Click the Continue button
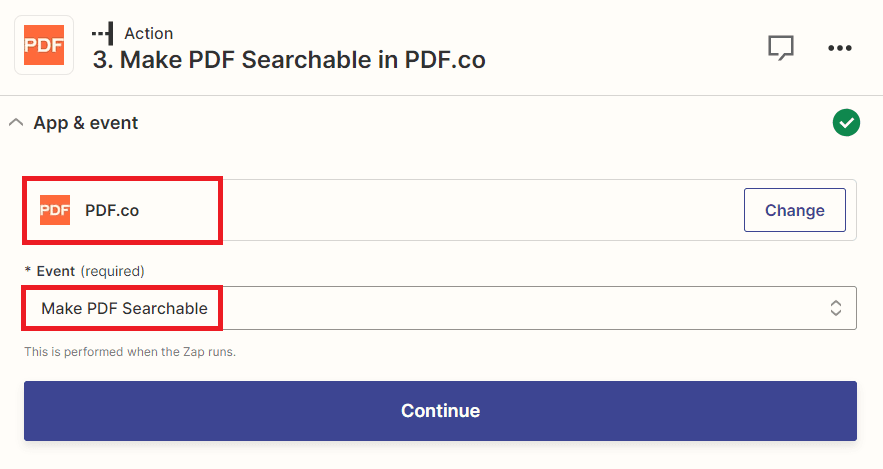Screen dimensions: 883x469 440,411
